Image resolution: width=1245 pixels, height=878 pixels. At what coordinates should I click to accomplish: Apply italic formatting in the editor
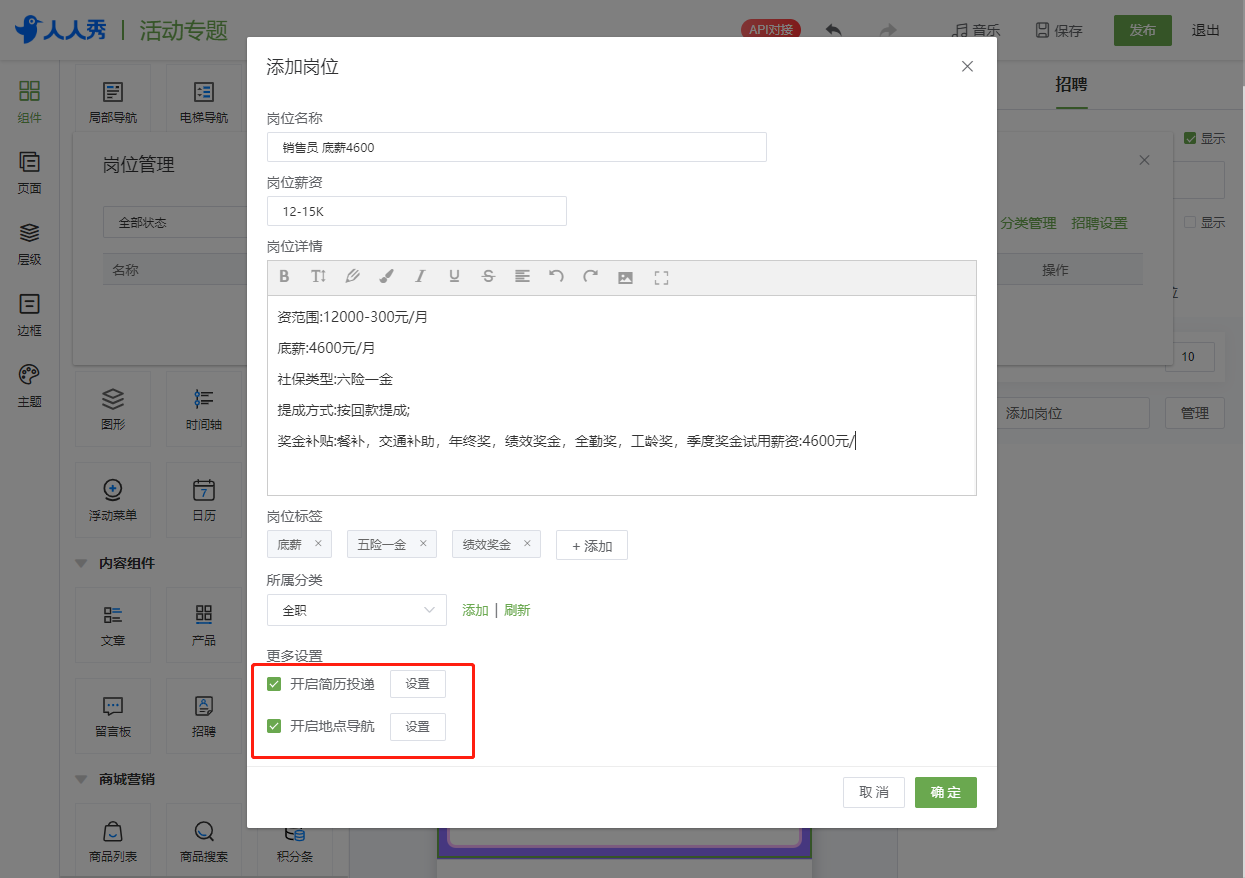[x=420, y=277]
